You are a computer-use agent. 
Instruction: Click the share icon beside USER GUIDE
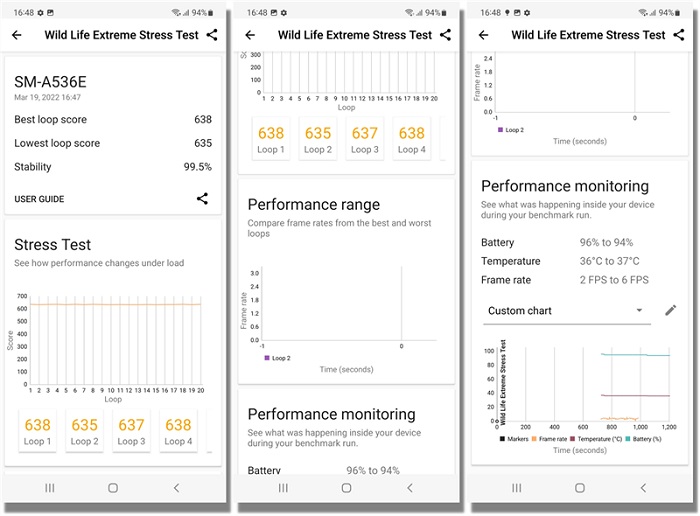point(202,199)
